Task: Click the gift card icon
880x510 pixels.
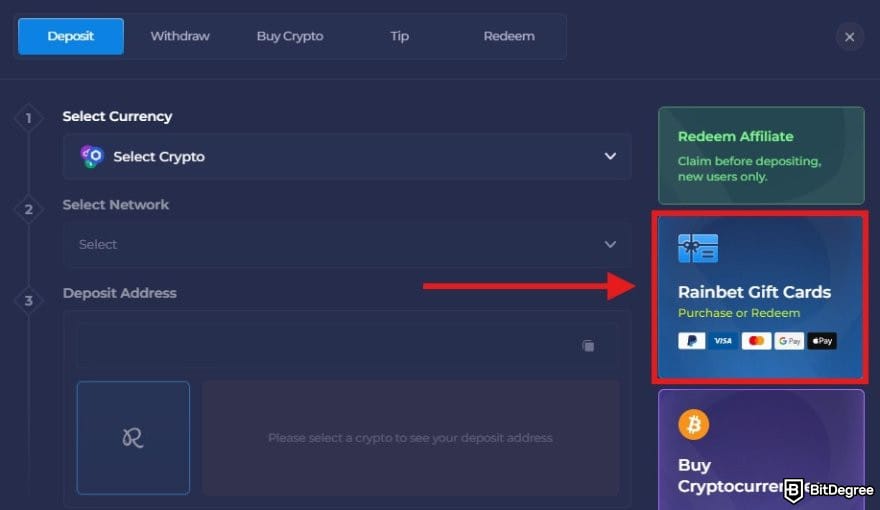Action: 698,249
